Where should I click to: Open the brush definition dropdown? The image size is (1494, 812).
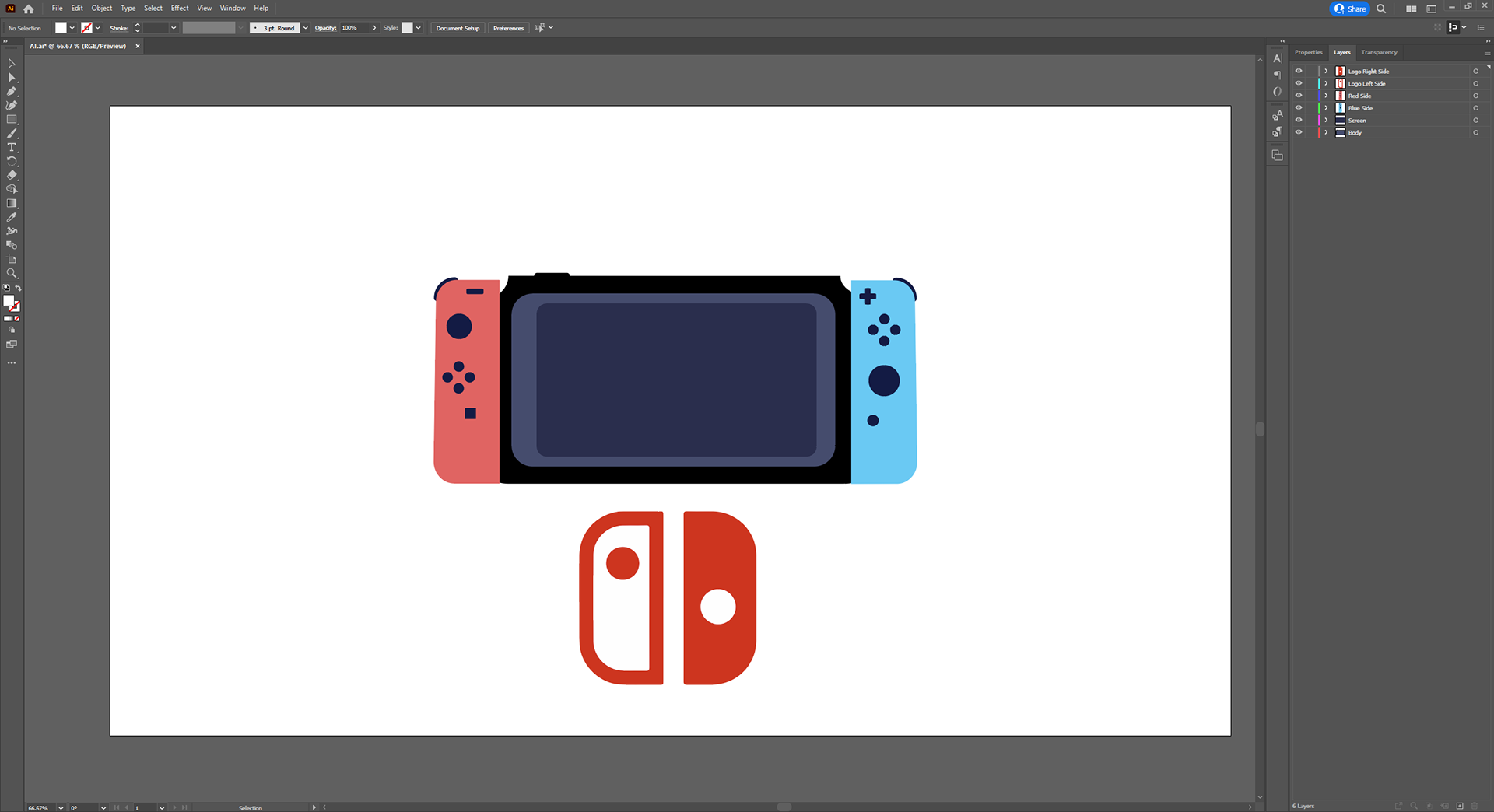(x=306, y=28)
